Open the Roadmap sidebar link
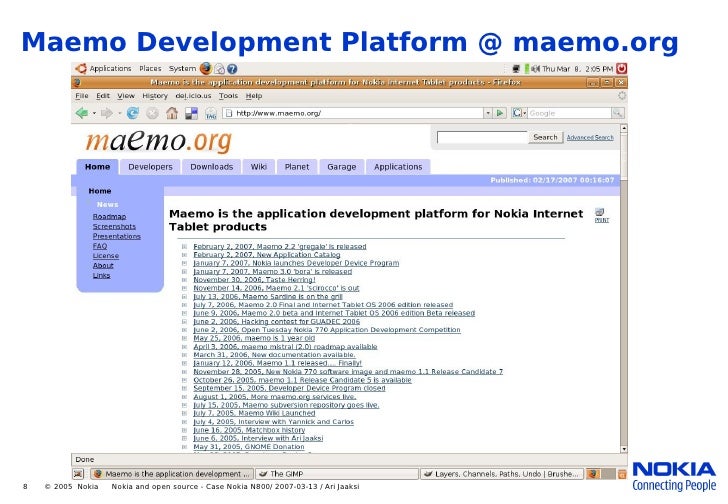Screen dimensions: 728x504 click(x=109, y=217)
